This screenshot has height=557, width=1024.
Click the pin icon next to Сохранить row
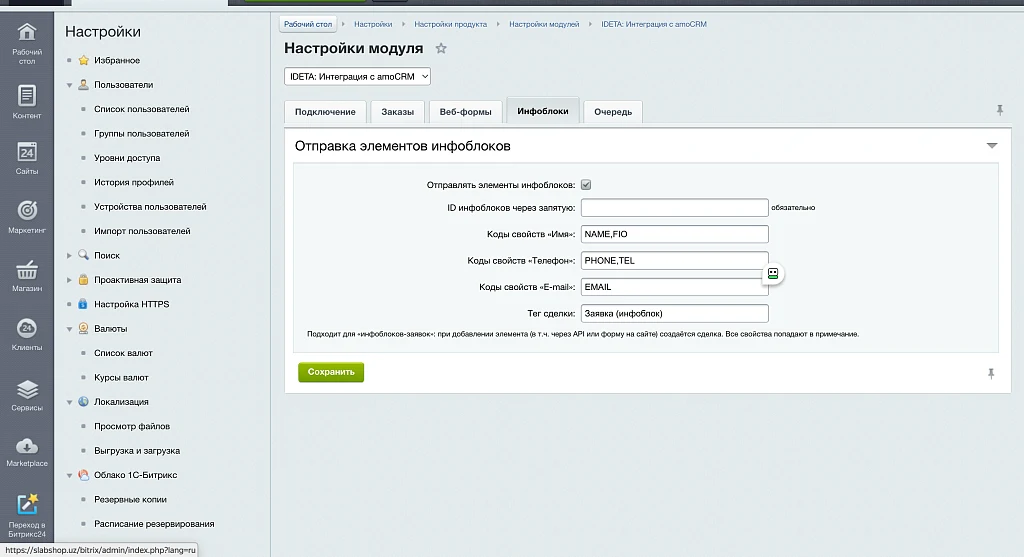(991, 374)
